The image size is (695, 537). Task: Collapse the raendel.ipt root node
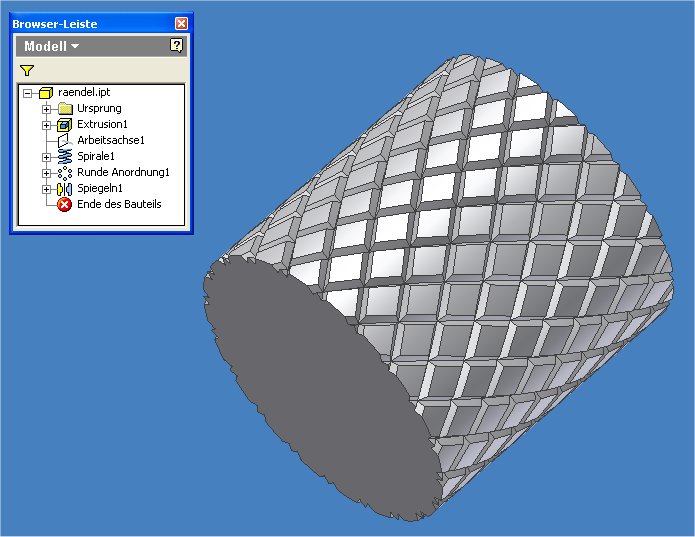tap(27, 93)
